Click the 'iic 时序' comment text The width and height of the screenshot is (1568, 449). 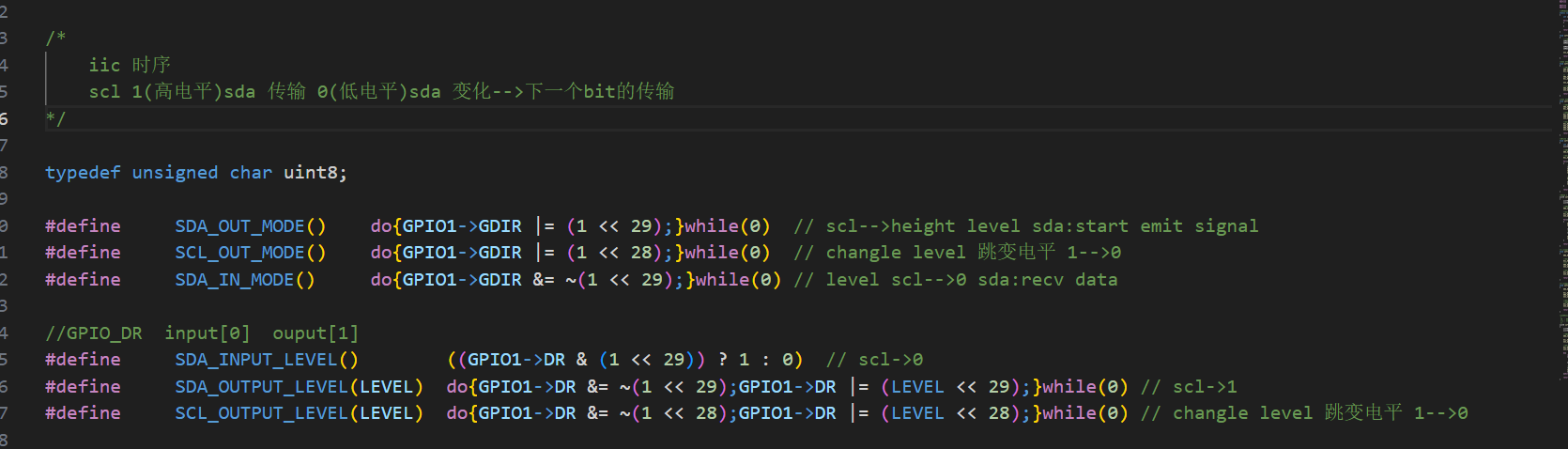130,65
